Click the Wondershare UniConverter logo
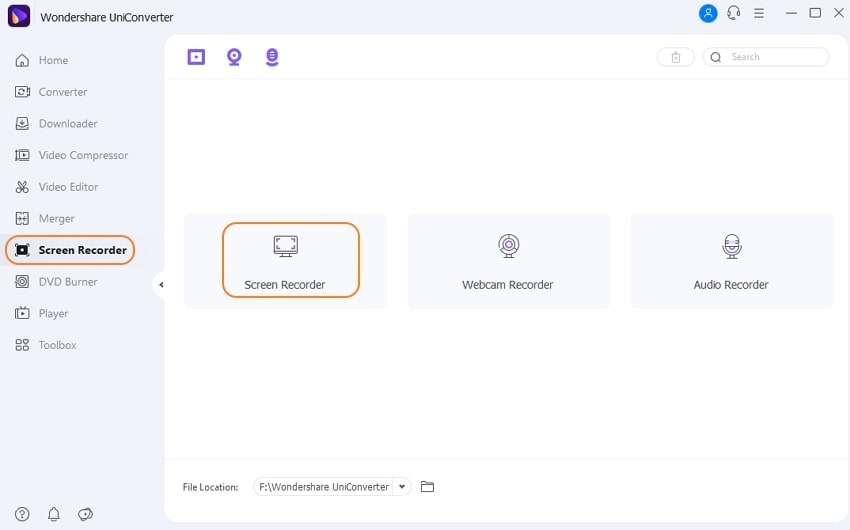850x530 pixels. (x=19, y=16)
